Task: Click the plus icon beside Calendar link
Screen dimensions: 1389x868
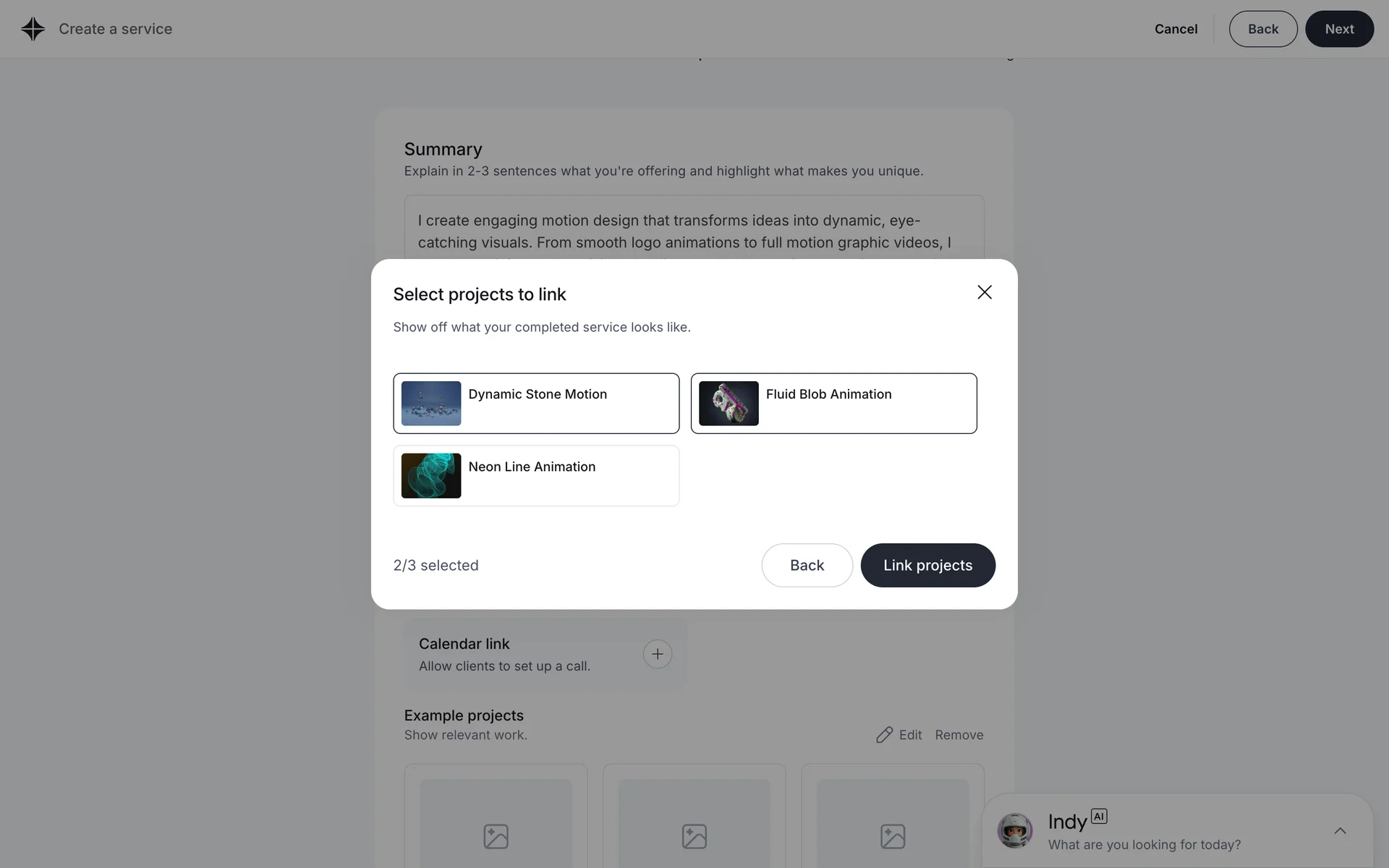Action: coord(657,654)
